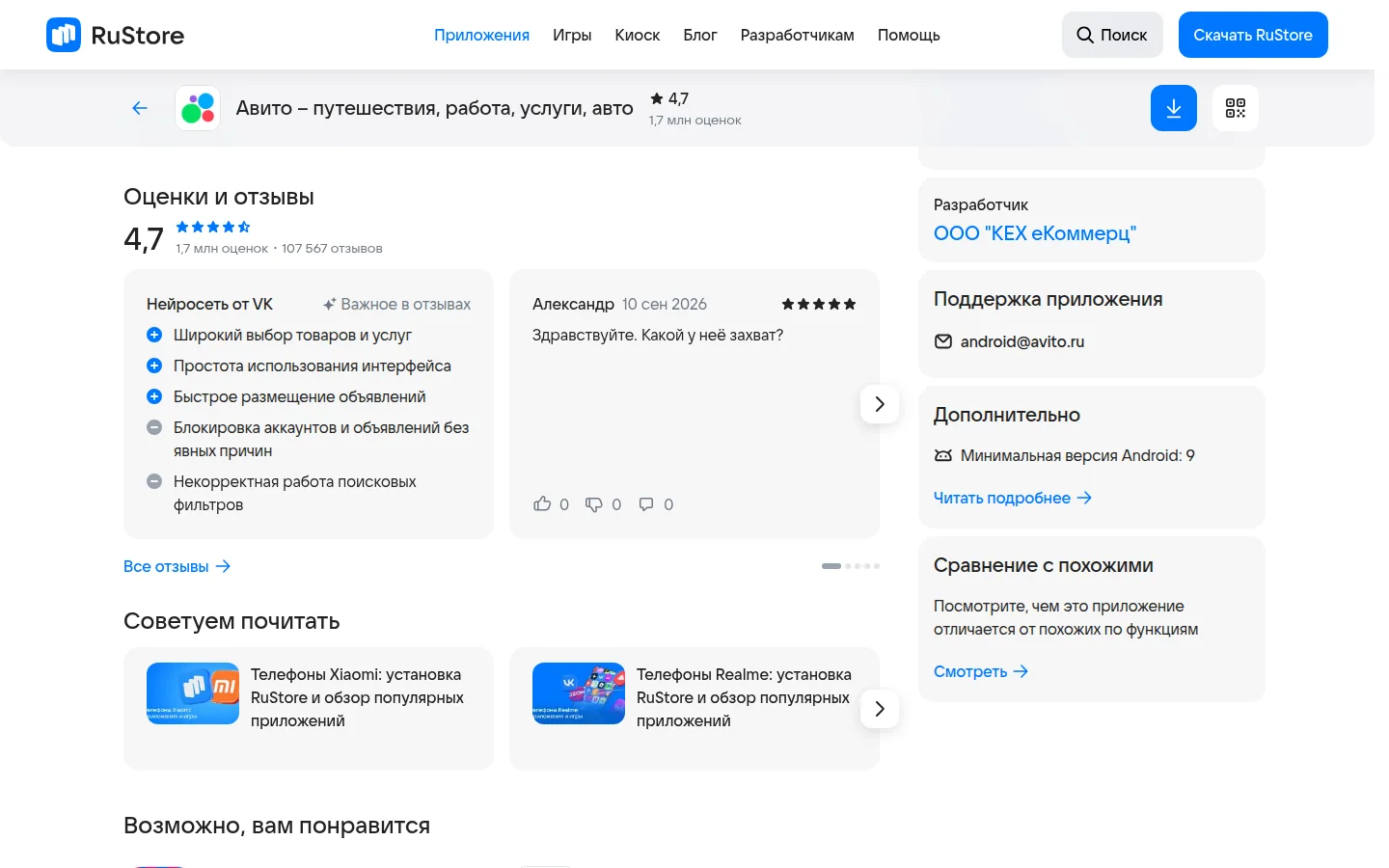Click the plus icon beside Быстрое размещение объявлений
The width and height of the screenshot is (1389, 868).
pos(153,396)
